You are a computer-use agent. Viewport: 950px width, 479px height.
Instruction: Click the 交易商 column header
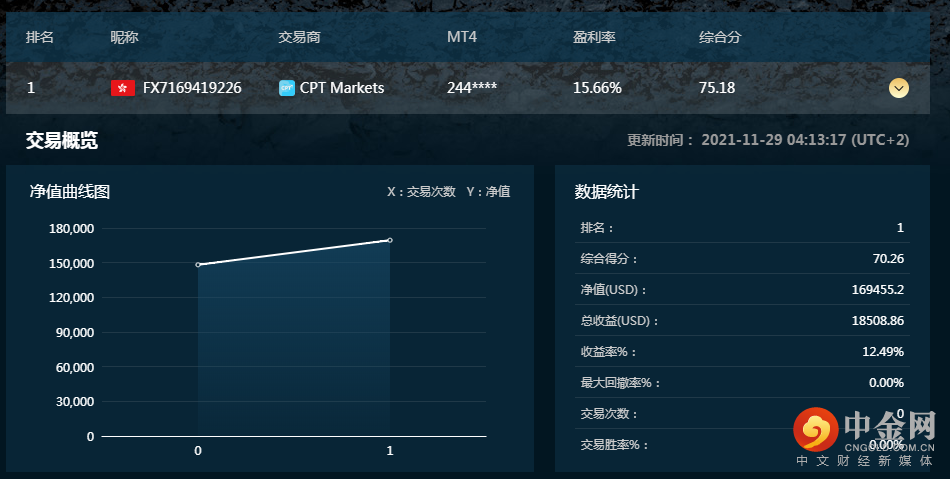pos(299,37)
